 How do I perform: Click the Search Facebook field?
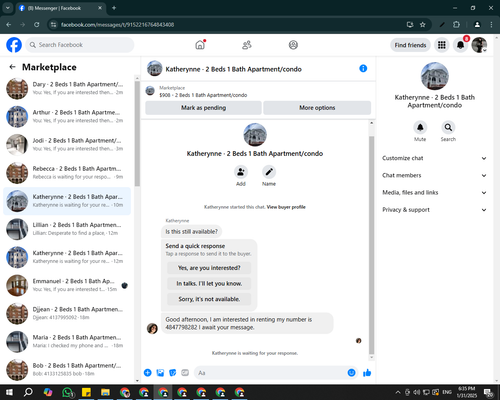point(80,45)
